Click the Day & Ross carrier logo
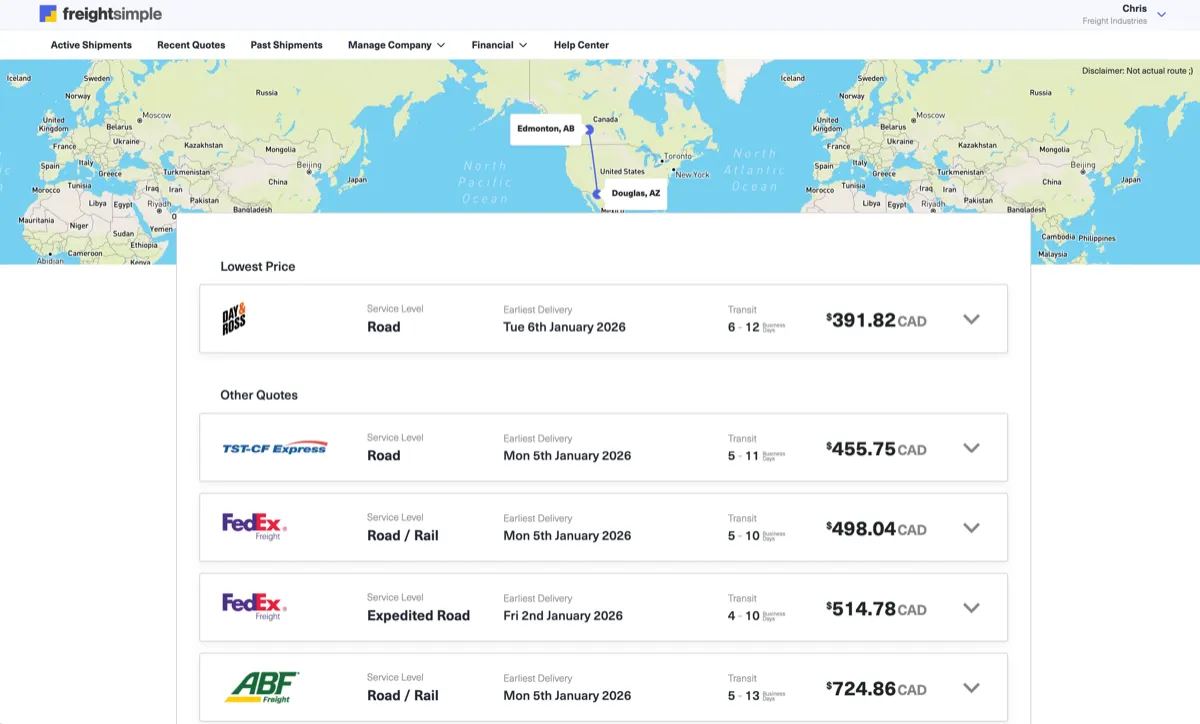The width and height of the screenshot is (1200, 724). pos(234,320)
